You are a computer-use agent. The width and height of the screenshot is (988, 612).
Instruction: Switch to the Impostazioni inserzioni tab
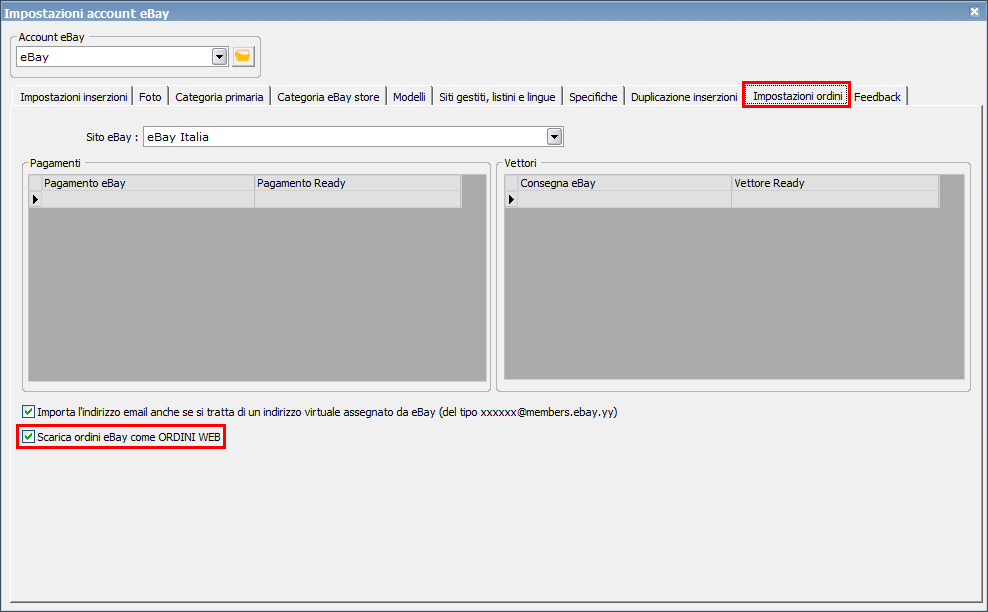coord(73,96)
